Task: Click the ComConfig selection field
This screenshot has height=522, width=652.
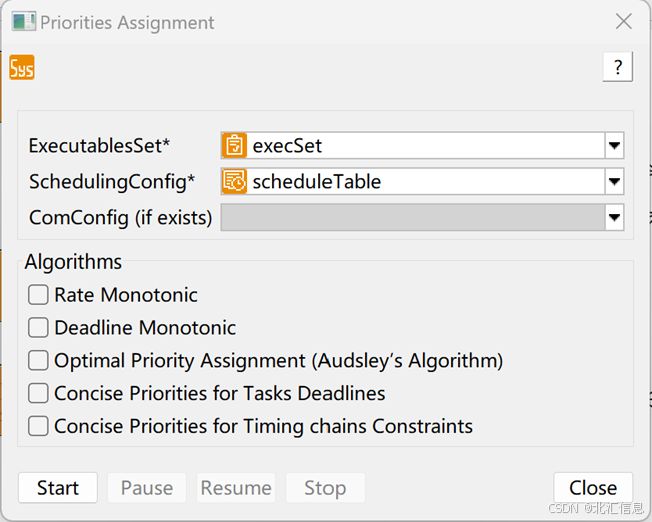Action: 412,217
